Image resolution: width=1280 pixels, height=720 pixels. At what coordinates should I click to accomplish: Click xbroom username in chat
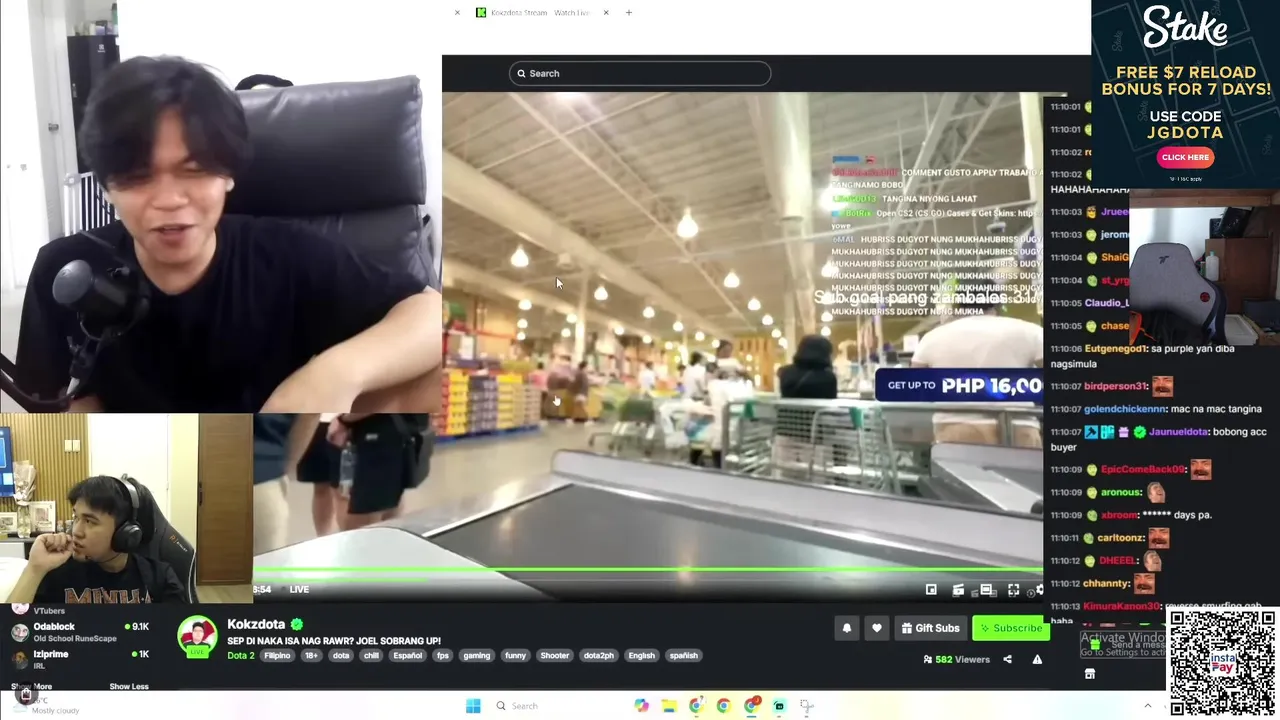1118,515
